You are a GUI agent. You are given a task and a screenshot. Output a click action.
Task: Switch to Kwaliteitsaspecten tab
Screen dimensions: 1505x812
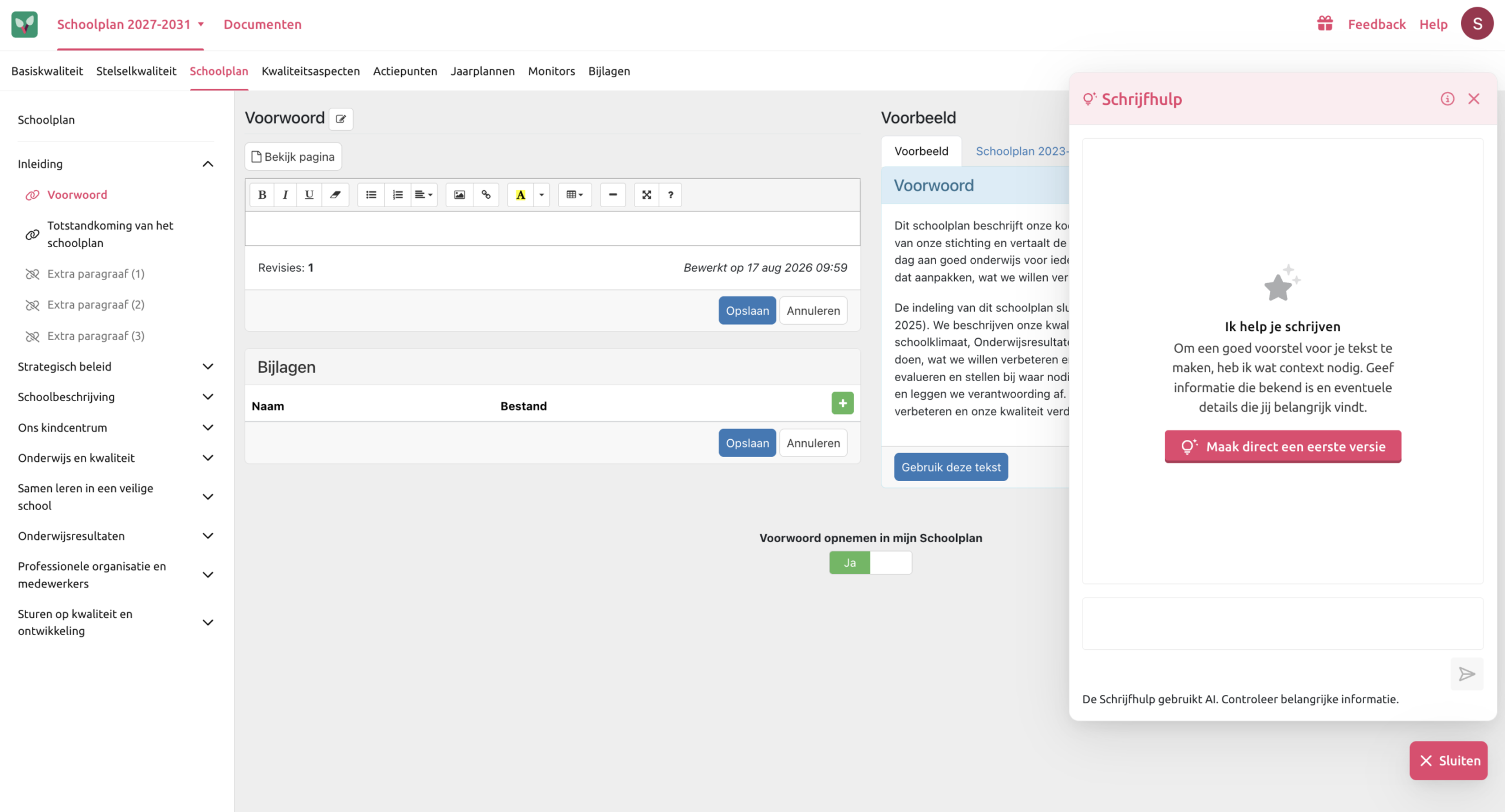click(x=310, y=71)
